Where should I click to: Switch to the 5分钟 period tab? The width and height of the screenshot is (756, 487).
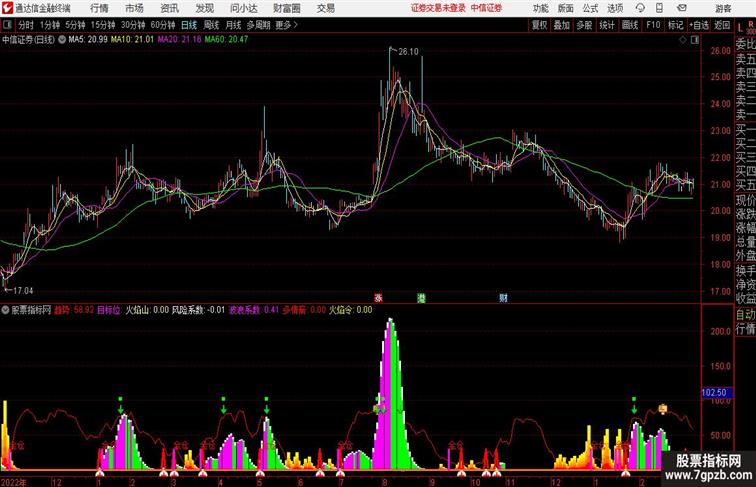(x=75, y=25)
